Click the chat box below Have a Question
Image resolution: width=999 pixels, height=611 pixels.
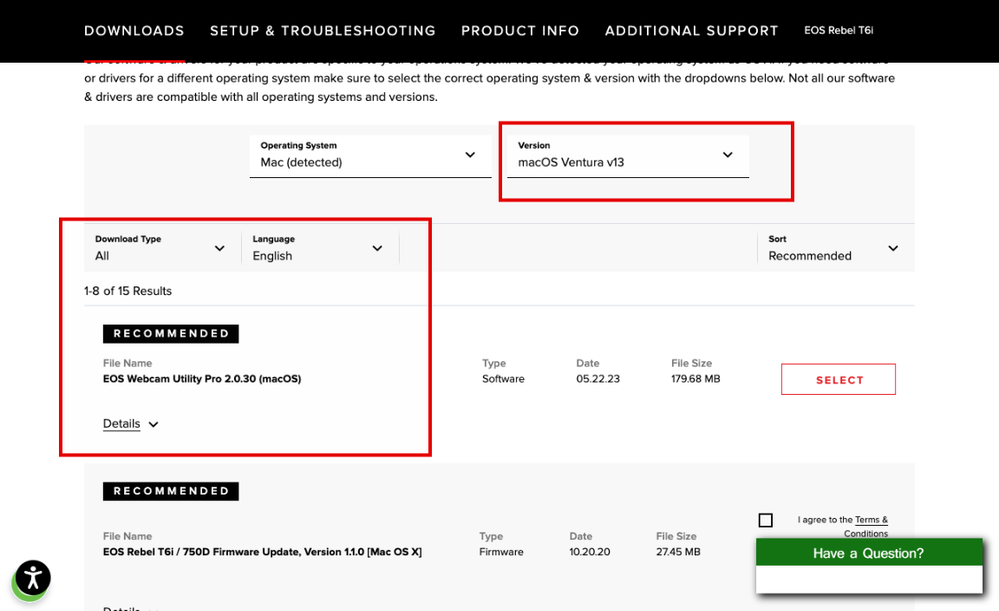pyautogui.click(x=868, y=580)
